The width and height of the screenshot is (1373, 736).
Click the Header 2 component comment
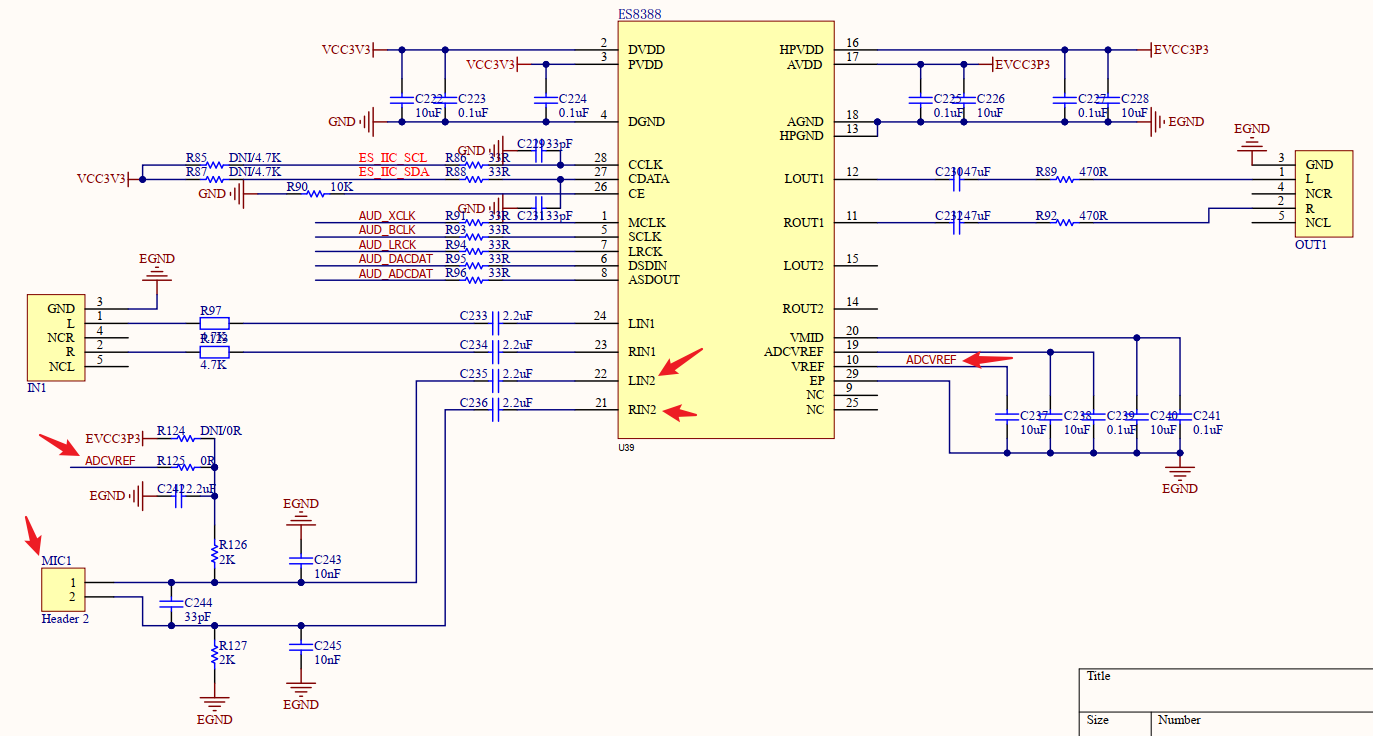click(65, 619)
